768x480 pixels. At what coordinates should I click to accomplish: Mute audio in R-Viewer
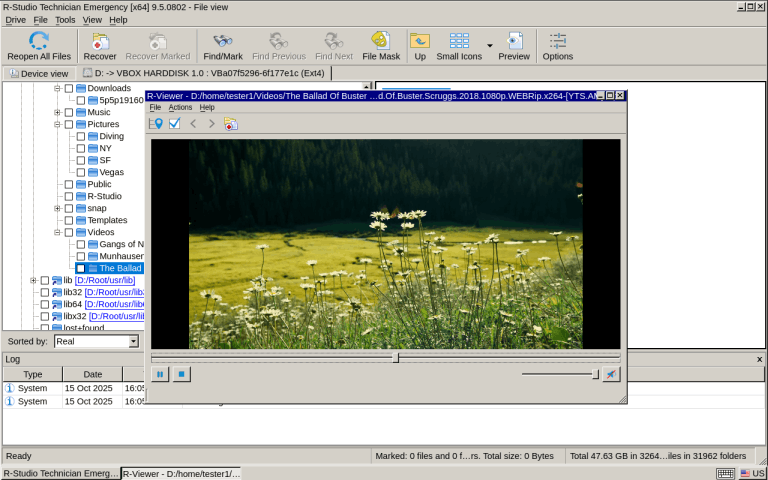(611, 374)
